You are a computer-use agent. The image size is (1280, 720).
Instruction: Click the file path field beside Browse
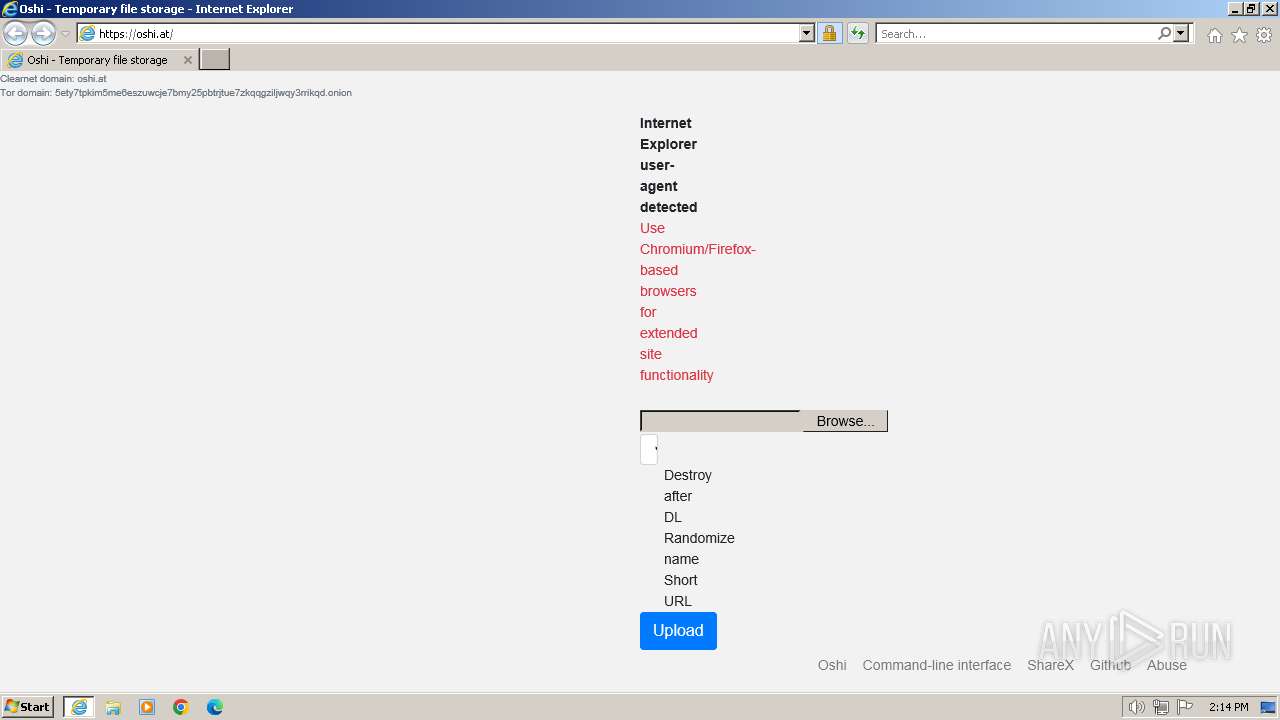(721, 421)
